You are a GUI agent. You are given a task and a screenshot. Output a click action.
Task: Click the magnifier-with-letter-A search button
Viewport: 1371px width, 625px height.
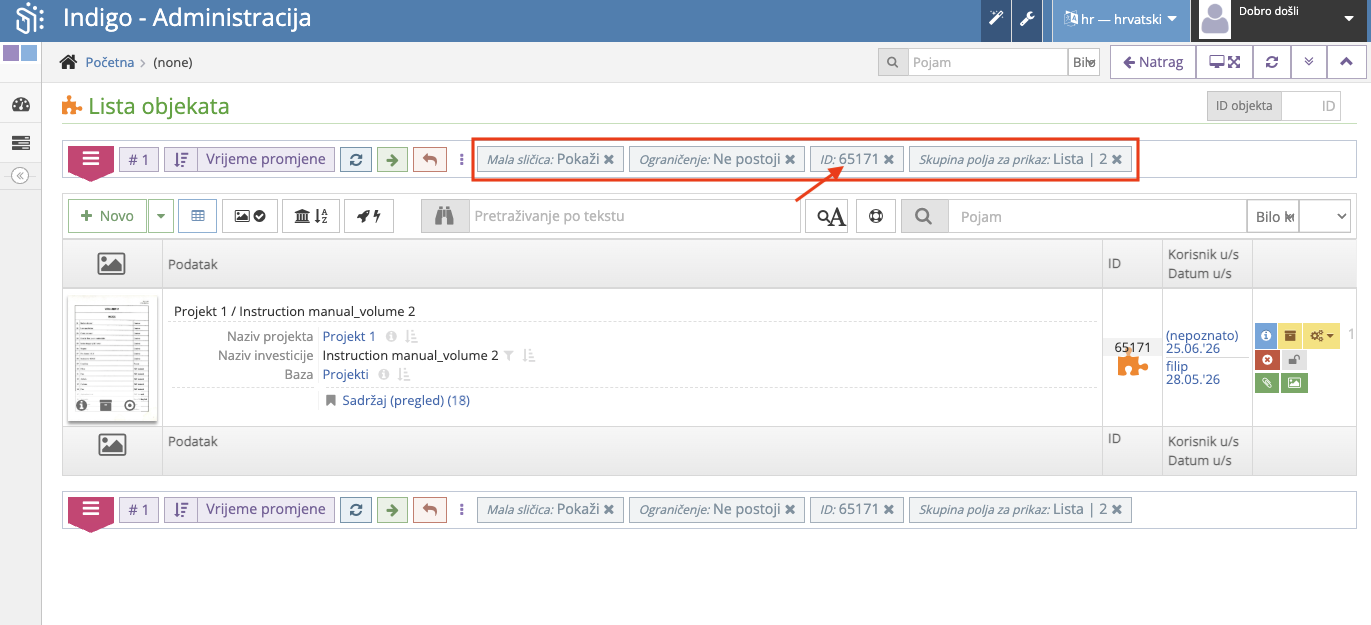[x=827, y=216]
